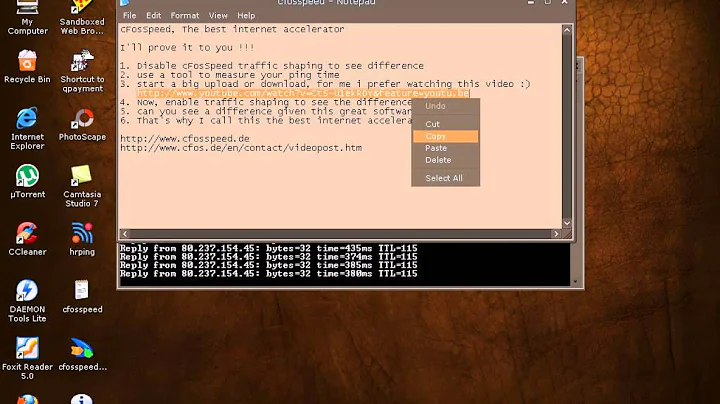Click the "cFosSpeed, The best internet accelerator" heading
Screen dimensions: 720x404
click(232, 29)
